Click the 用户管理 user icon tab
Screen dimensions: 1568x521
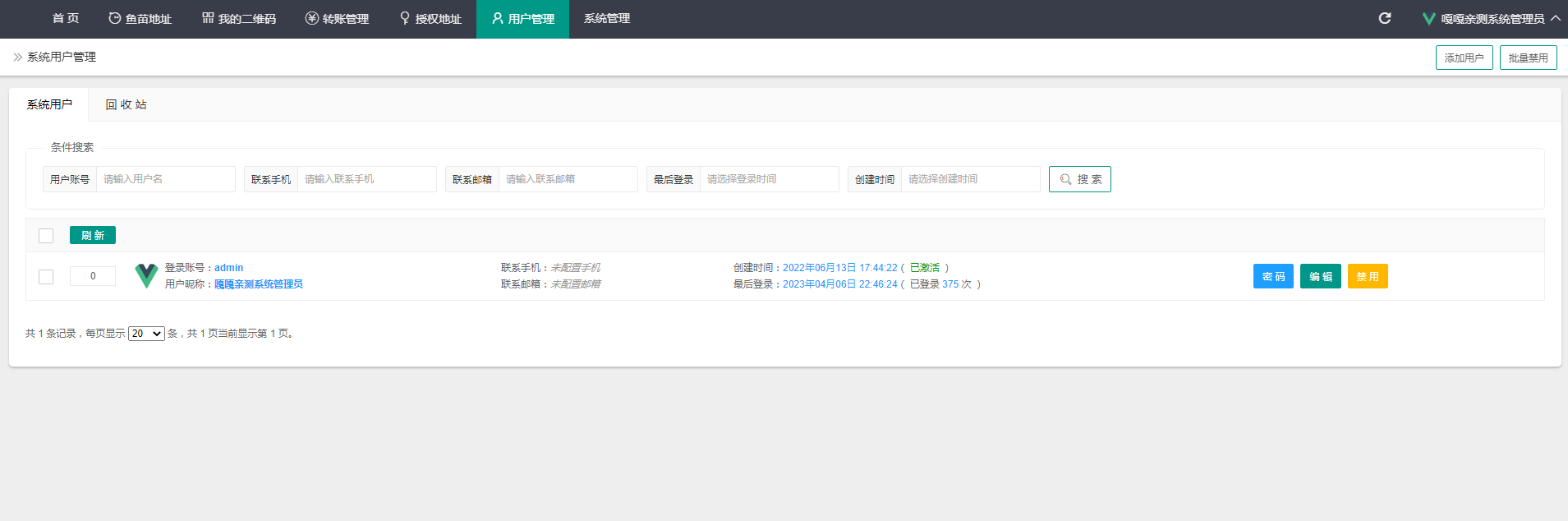522,19
